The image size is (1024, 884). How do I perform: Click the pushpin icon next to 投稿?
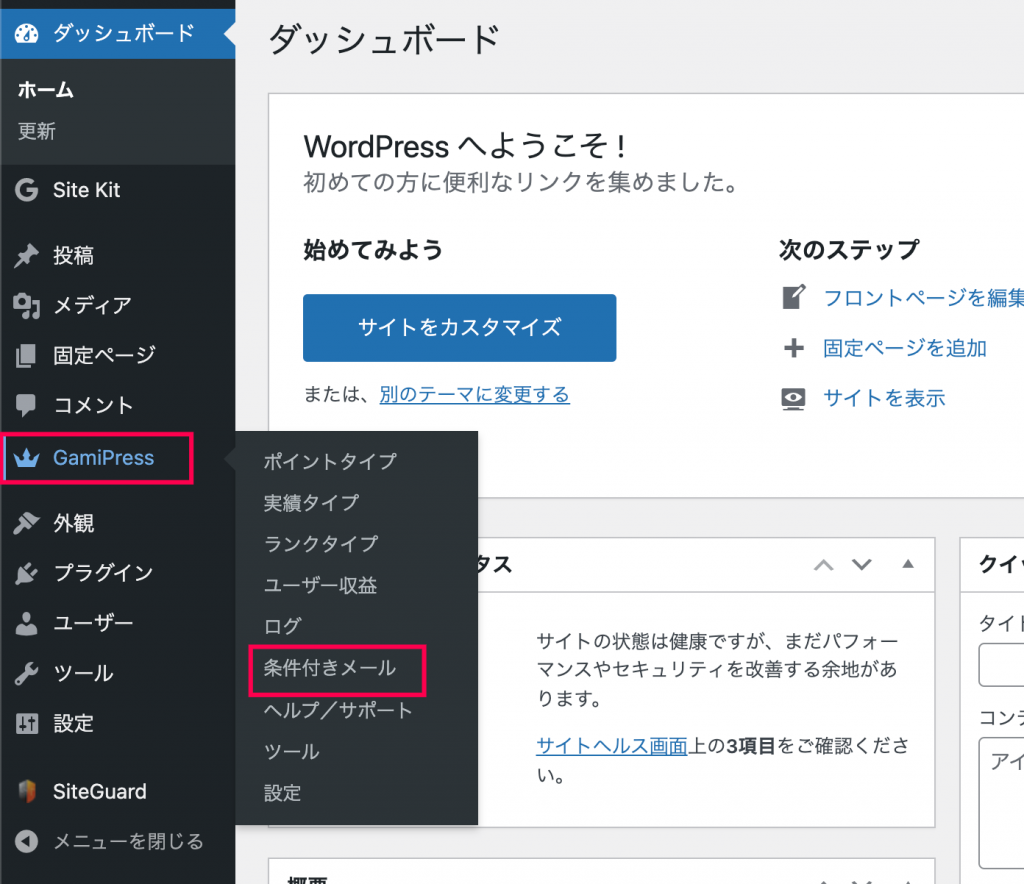click(x=27, y=255)
